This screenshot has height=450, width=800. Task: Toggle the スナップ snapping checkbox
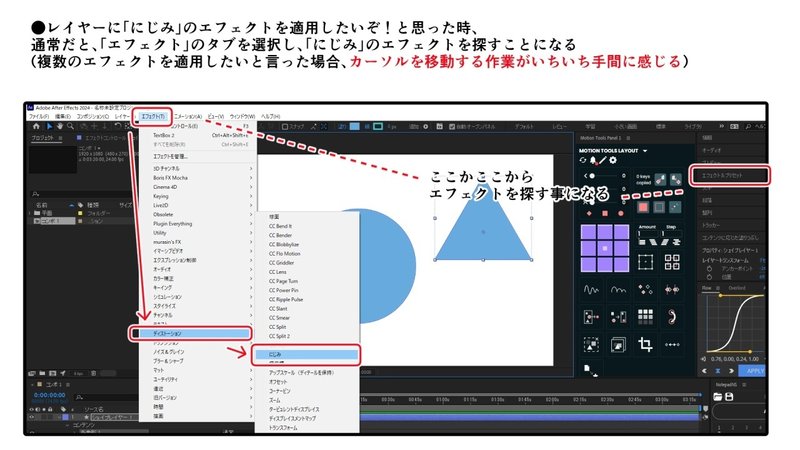[285, 127]
